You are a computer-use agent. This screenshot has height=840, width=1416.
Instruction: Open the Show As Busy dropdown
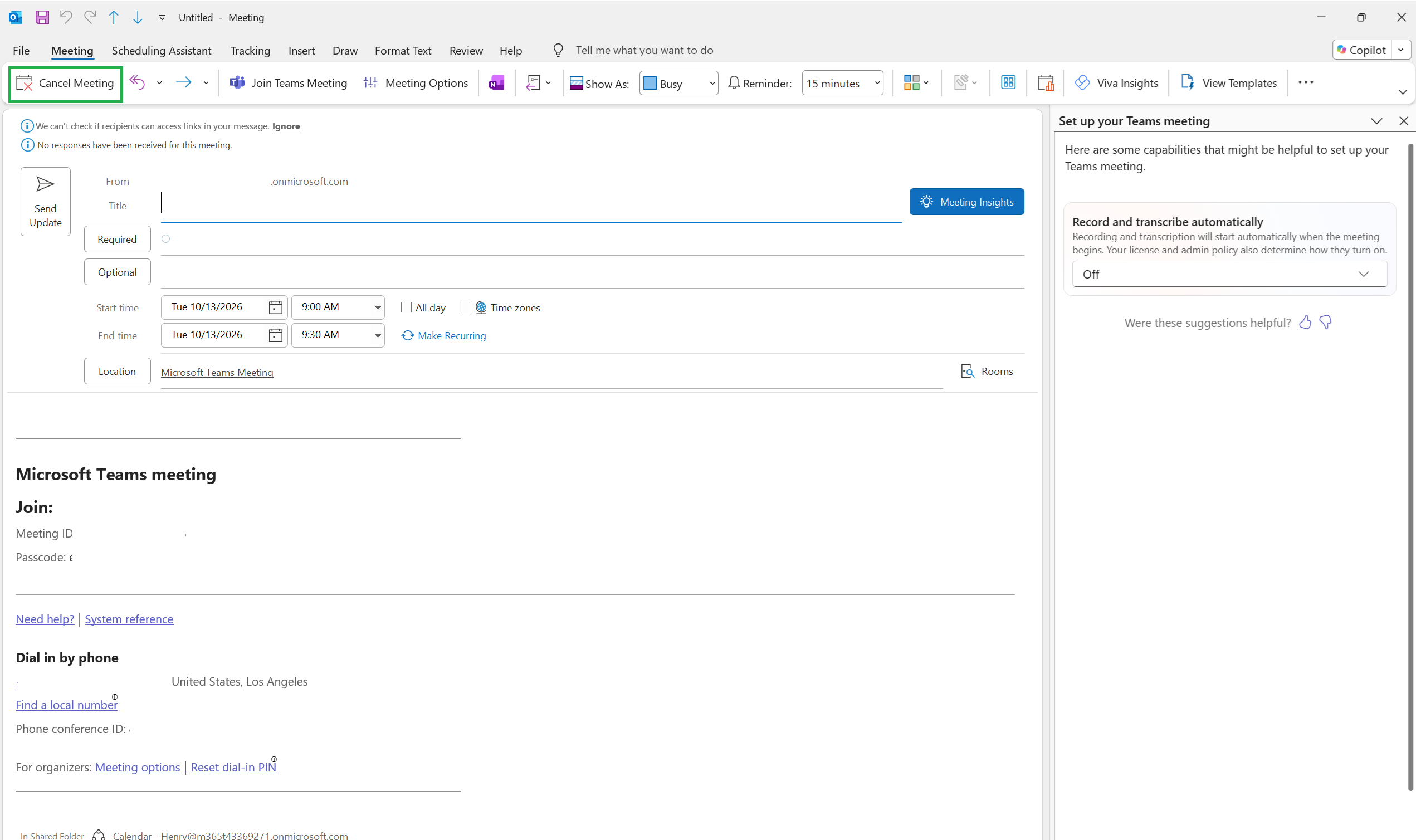tap(678, 83)
